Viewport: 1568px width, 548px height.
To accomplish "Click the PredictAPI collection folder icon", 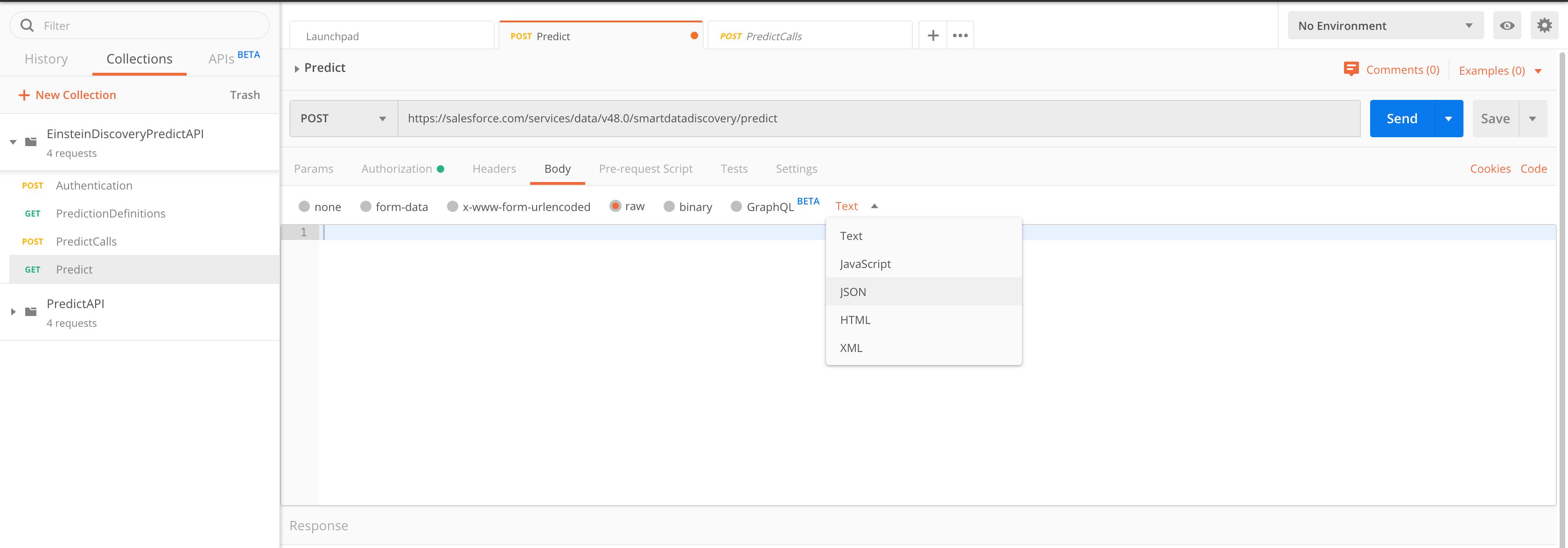I will (x=30, y=312).
